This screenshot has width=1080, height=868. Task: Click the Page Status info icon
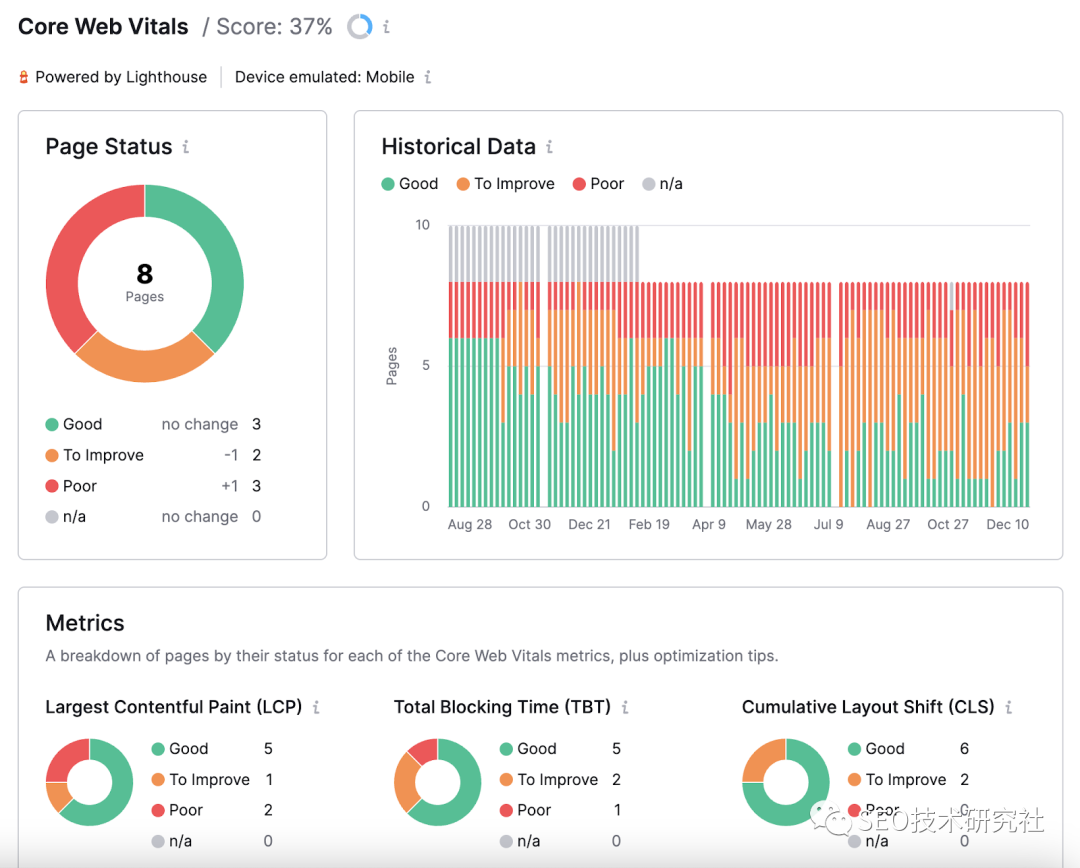186,147
